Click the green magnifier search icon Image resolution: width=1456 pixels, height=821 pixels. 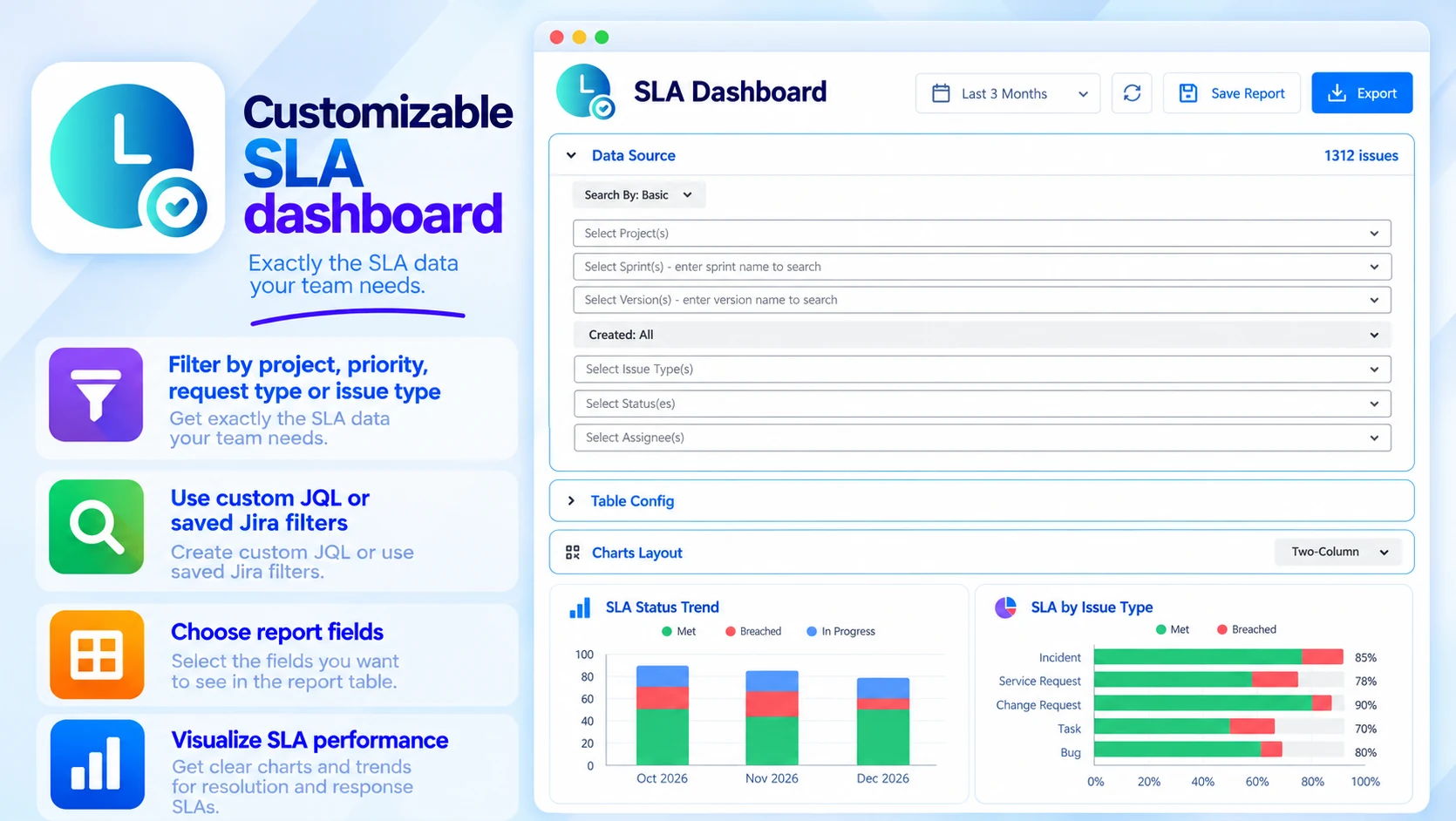(x=96, y=526)
